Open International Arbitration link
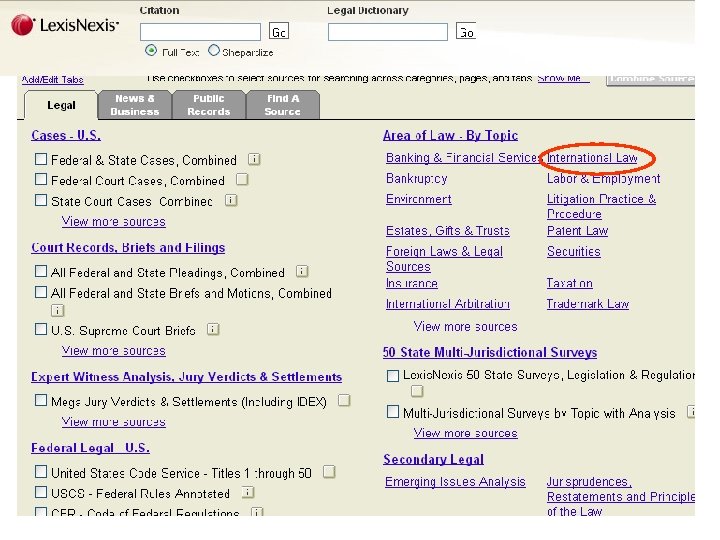The width and height of the screenshot is (720, 540). (x=448, y=304)
